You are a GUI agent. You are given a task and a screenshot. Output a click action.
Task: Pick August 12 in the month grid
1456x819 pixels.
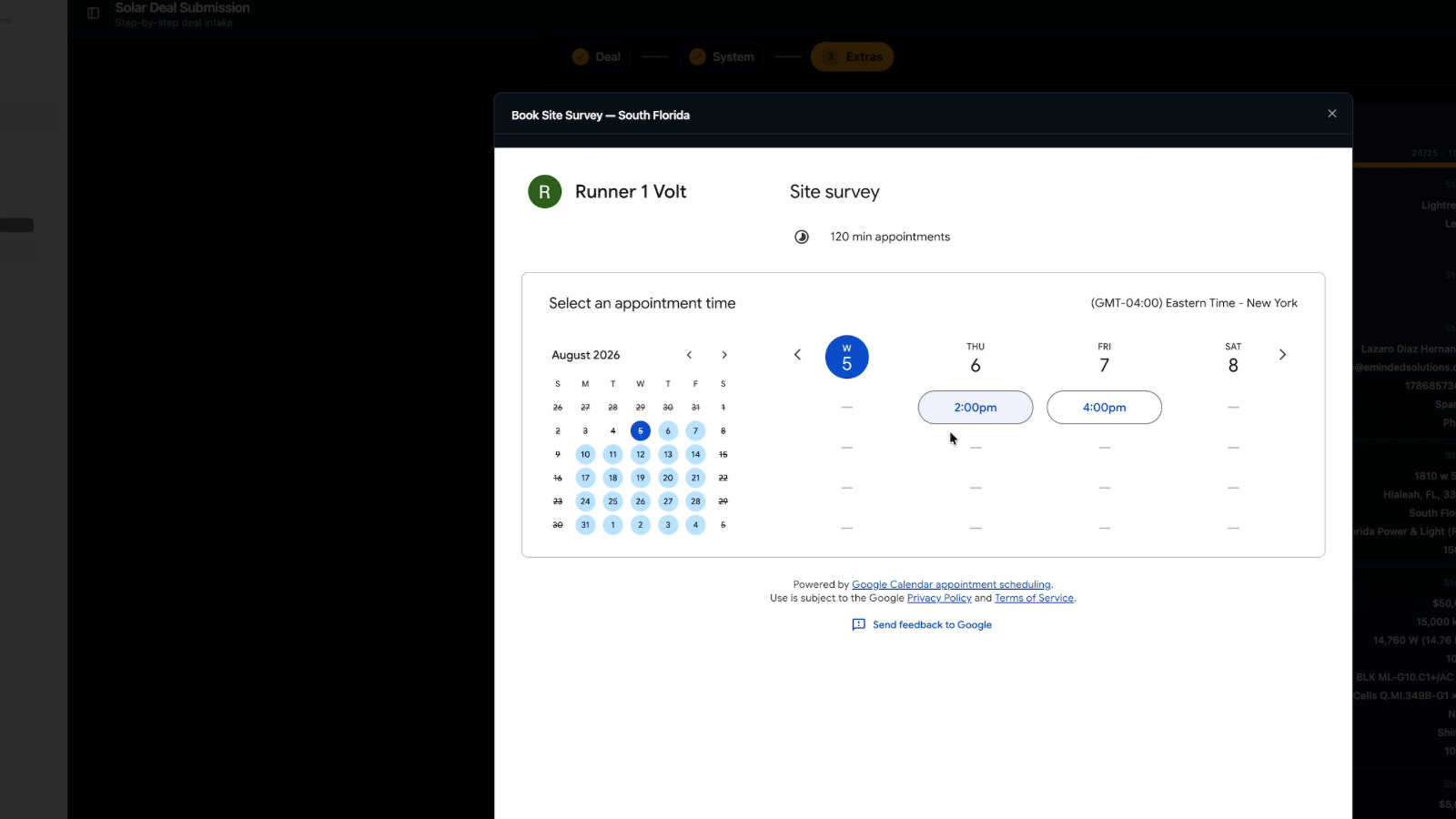coord(641,454)
